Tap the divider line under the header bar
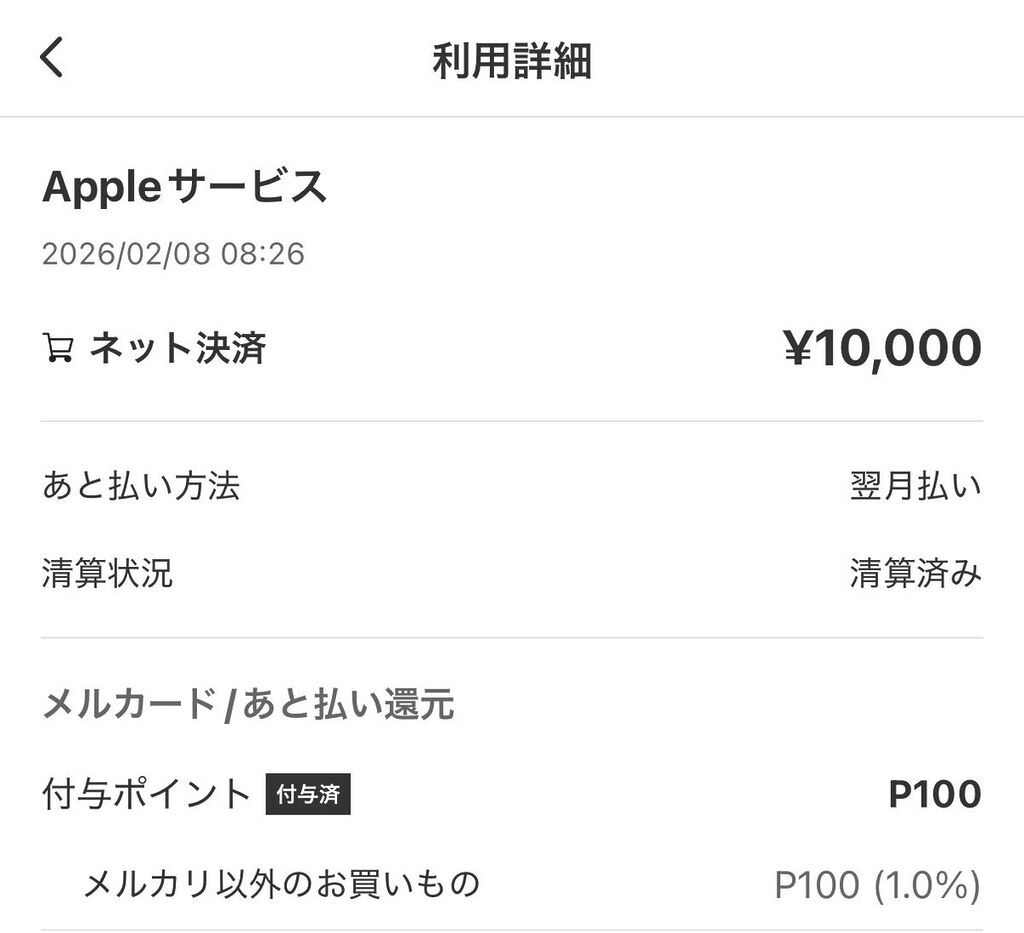The width and height of the screenshot is (1024, 933). tap(512, 117)
